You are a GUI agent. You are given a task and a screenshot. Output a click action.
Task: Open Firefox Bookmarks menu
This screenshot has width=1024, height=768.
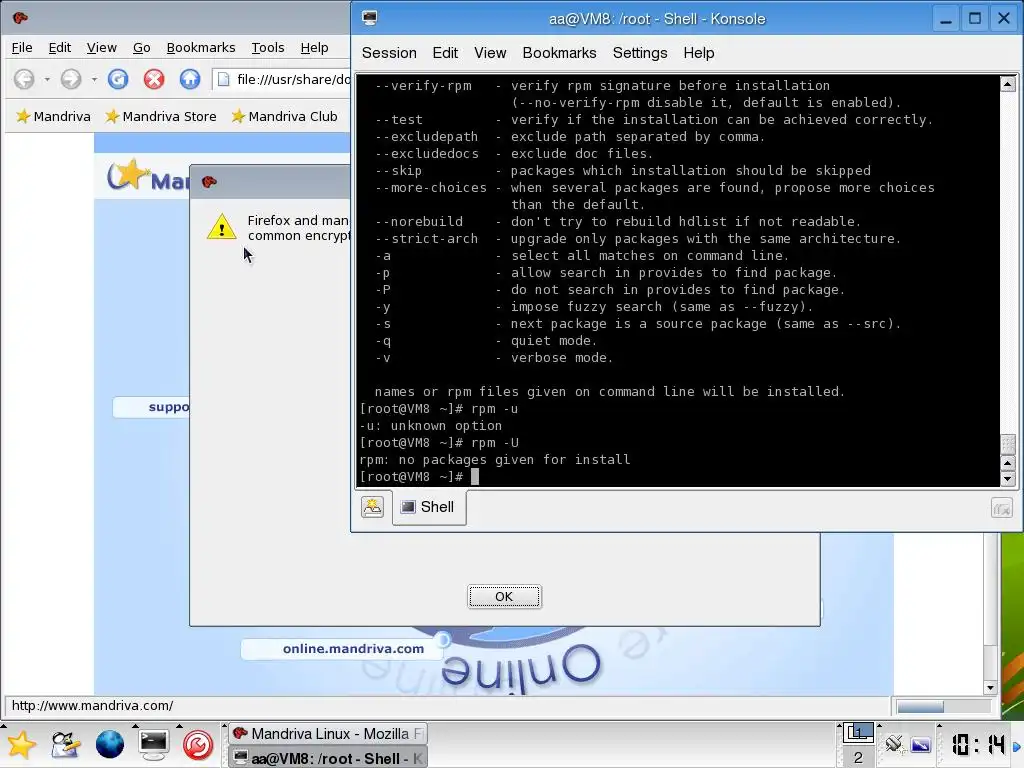point(200,48)
